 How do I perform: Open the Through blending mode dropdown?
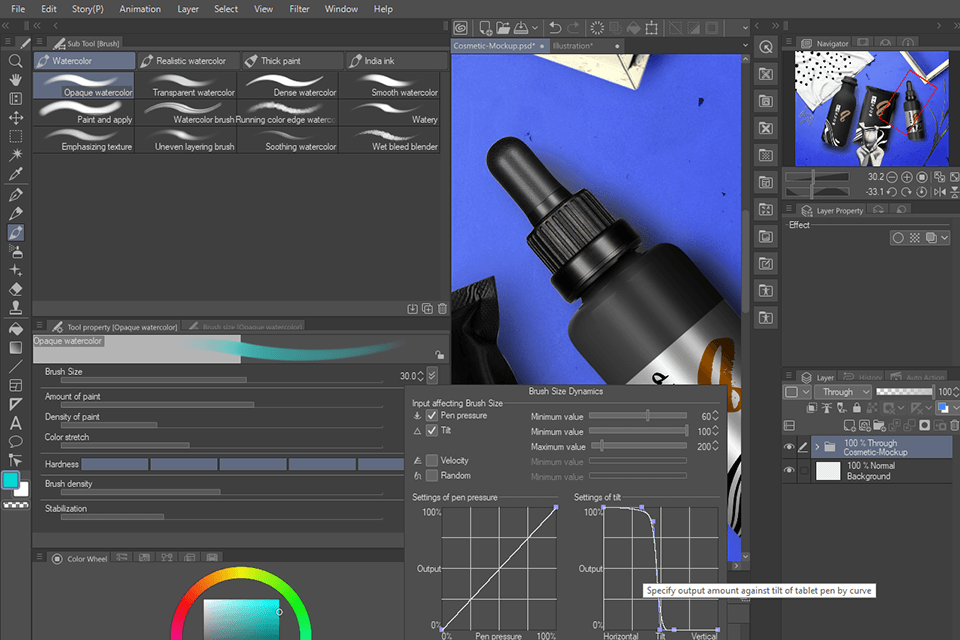point(843,392)
